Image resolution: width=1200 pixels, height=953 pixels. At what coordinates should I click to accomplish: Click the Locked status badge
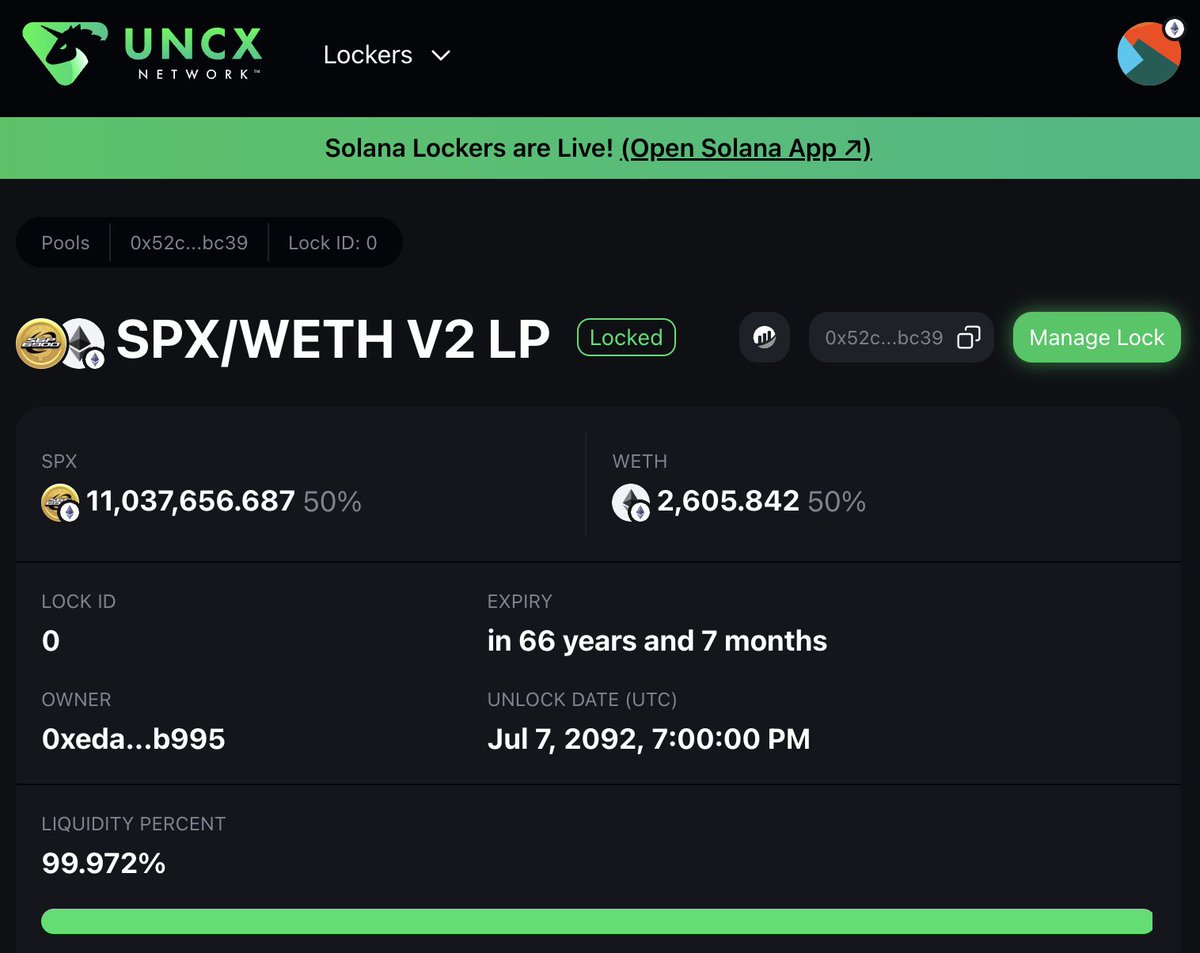coord(626,338)
